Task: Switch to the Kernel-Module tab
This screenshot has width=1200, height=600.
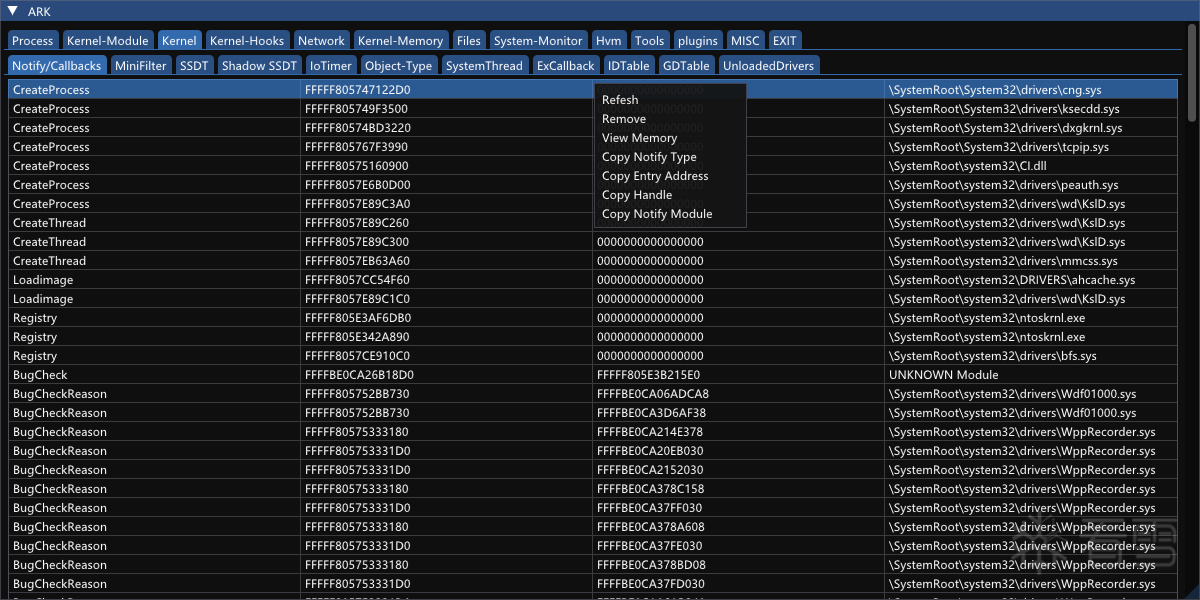Action: (107, 41)
